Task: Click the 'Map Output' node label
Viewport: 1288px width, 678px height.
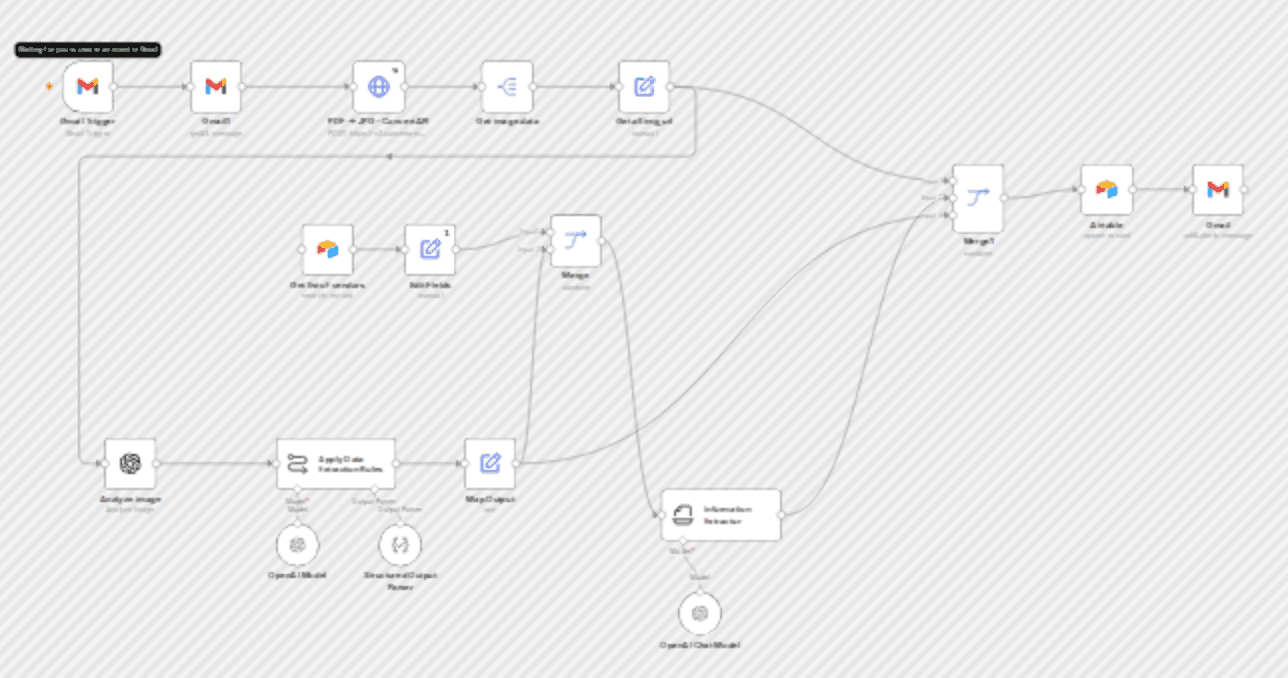Action: point(490,498)
